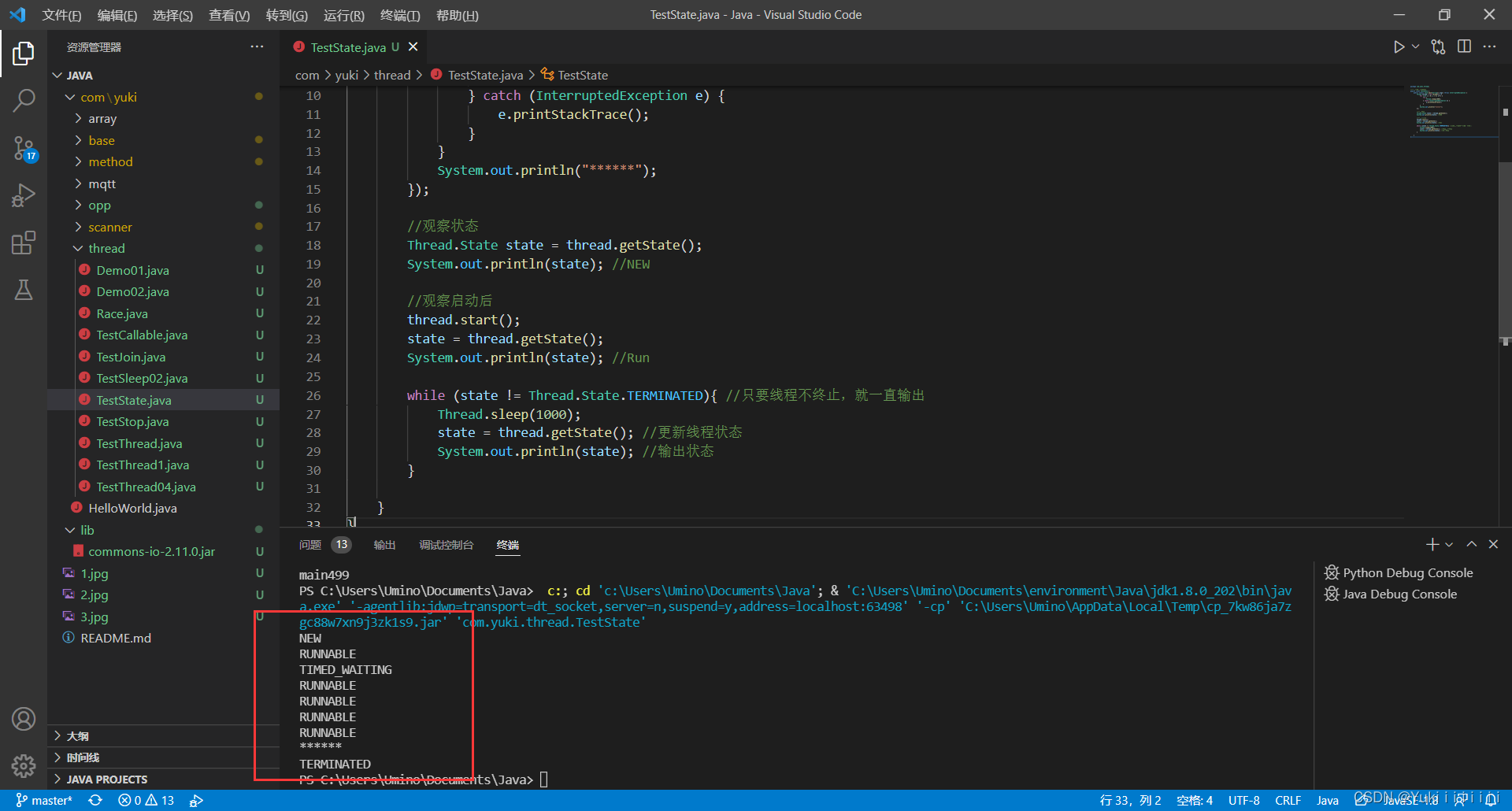Image resolution: width=1512 pixels, height=811 pixels.
Task: Open HelloWorld.java in the explorer
Action: point(163,508)
